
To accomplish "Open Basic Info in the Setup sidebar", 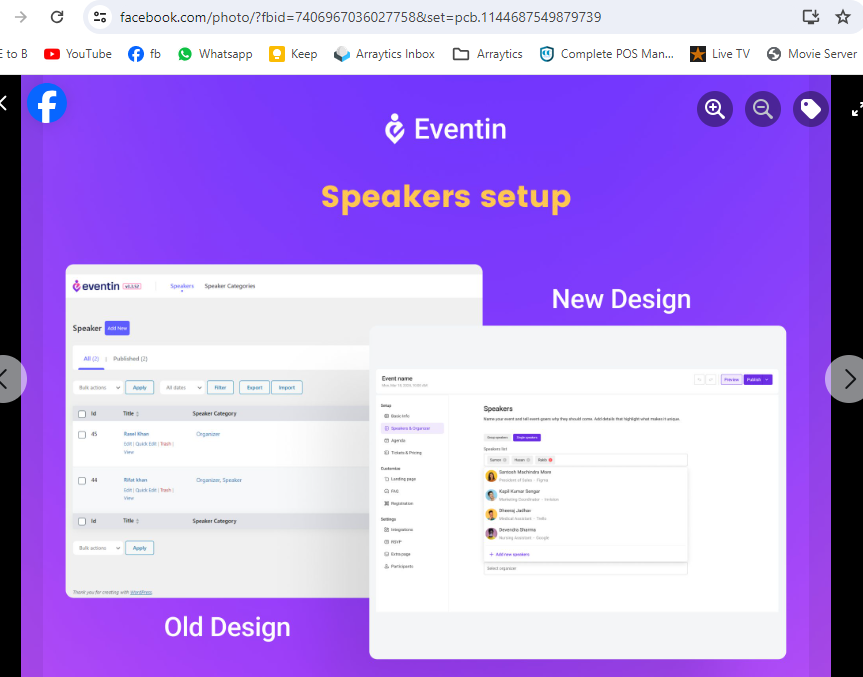I will click(x=397, y=416).
